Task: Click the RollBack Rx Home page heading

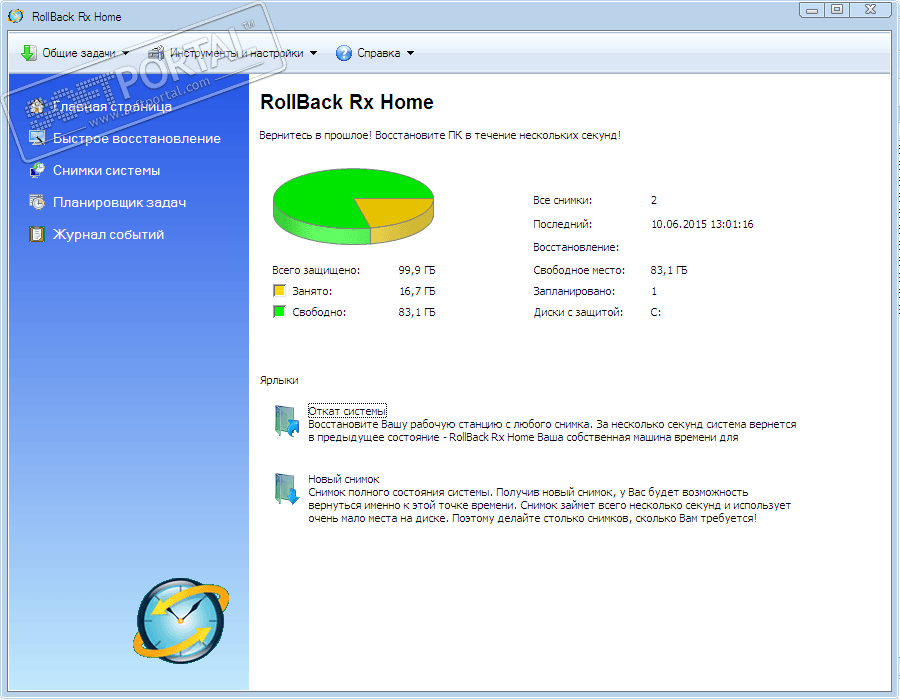Action: tap(347, 102)
